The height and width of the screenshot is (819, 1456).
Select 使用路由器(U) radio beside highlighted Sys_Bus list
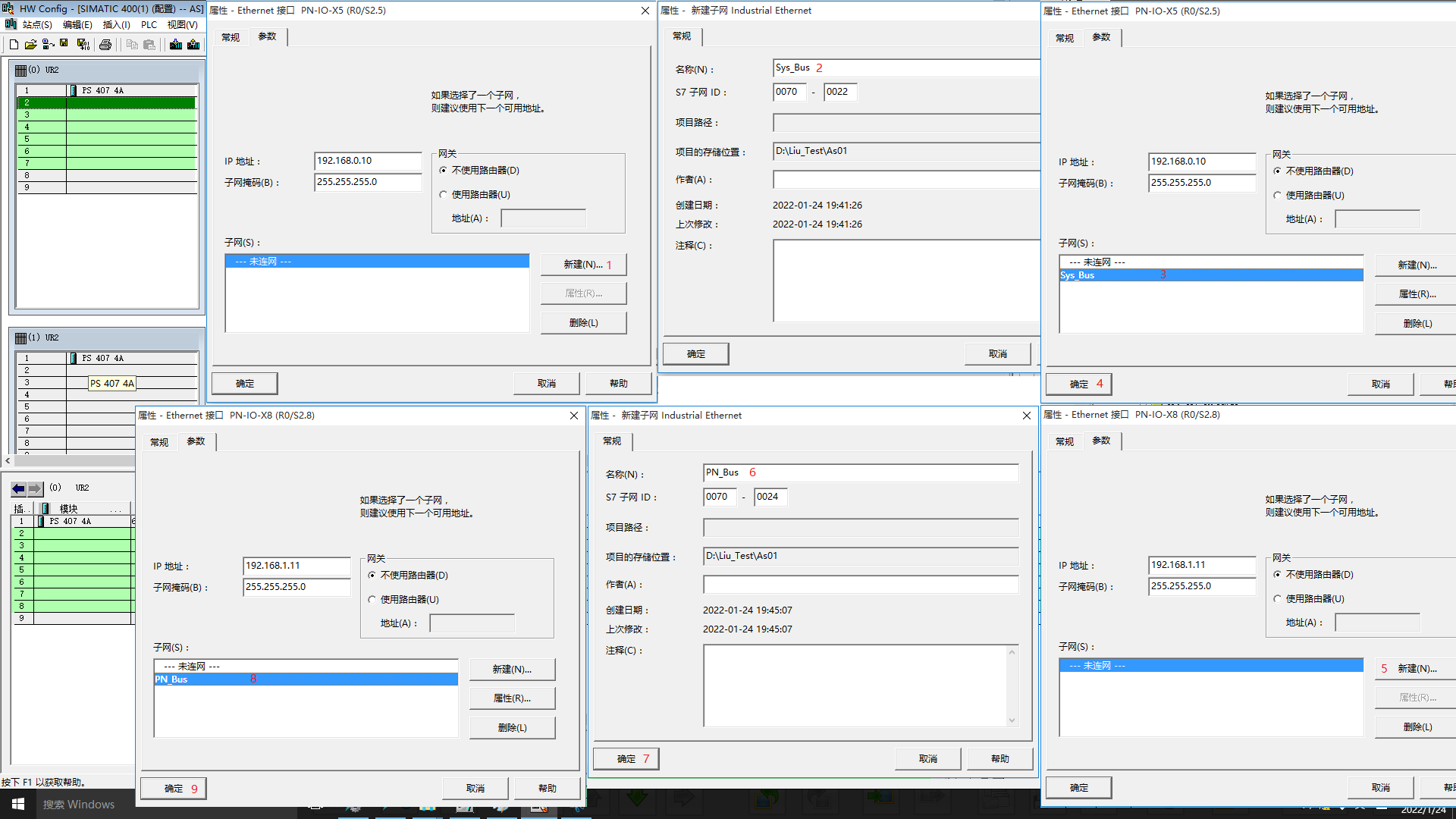pos(1278,196)
